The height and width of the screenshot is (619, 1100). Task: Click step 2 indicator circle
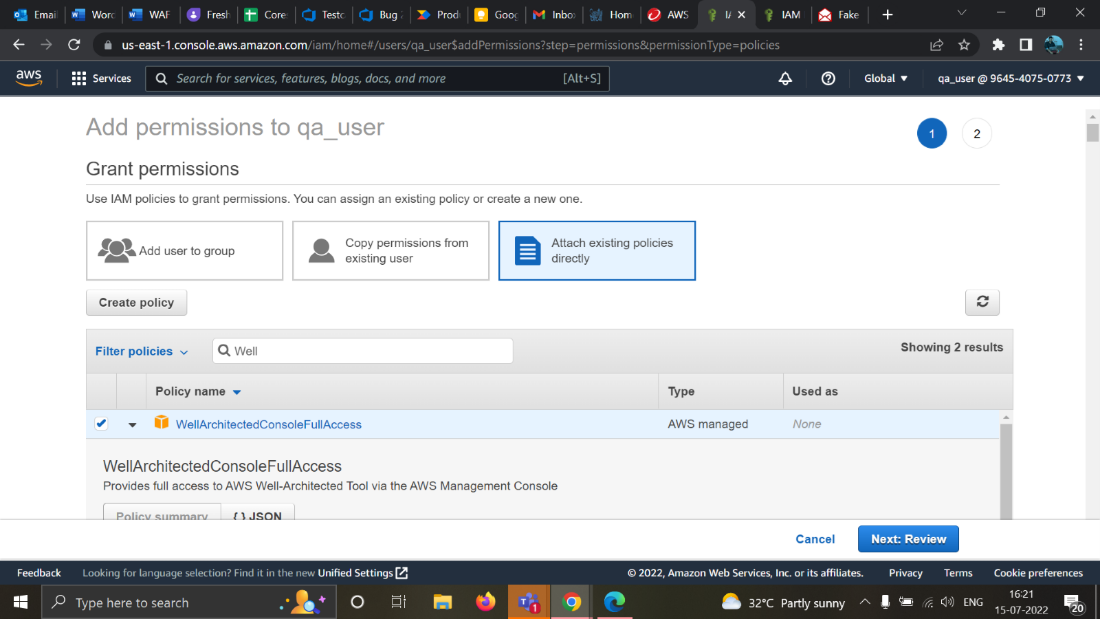tap(977, 133)
